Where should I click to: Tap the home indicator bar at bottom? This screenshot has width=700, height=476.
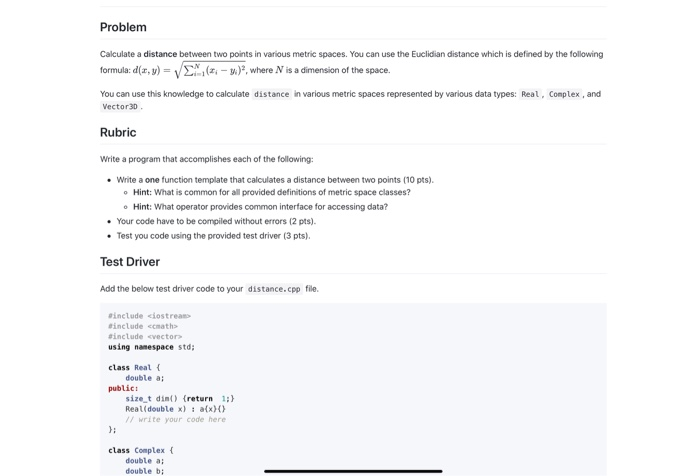point(353,471)
